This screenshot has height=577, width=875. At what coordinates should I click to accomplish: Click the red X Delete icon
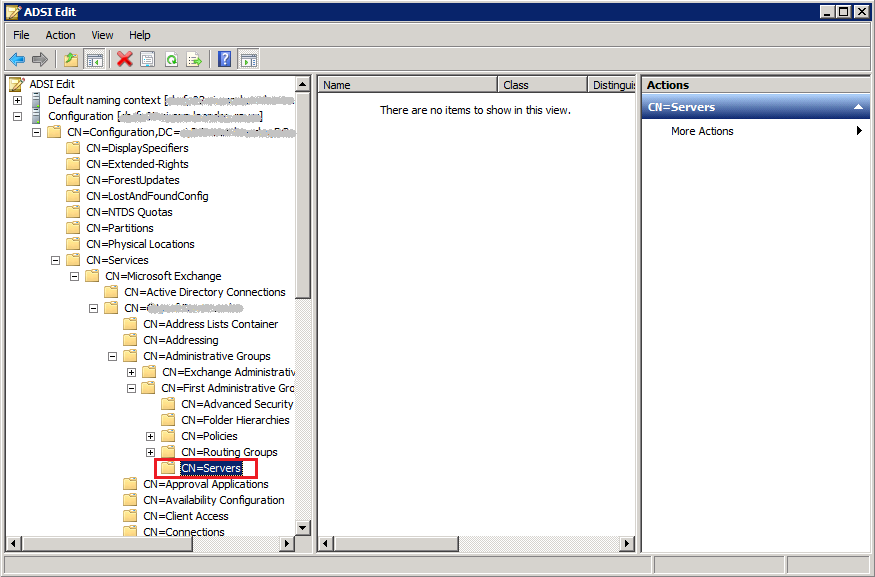click(x=124, y=59)
